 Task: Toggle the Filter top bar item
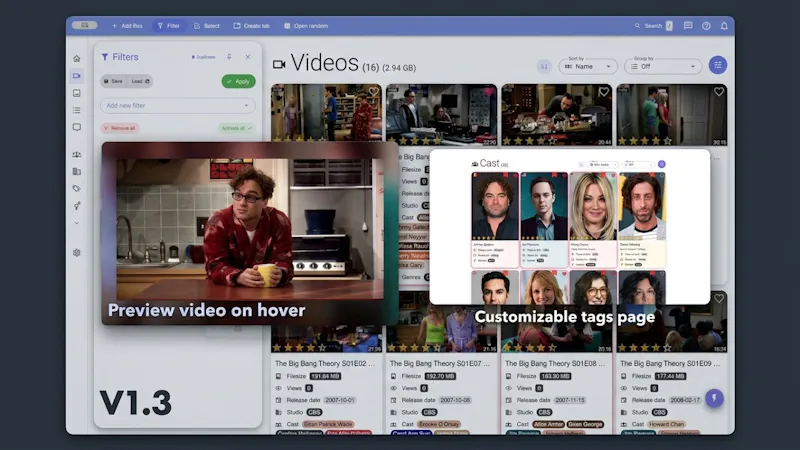coord(169,26)
